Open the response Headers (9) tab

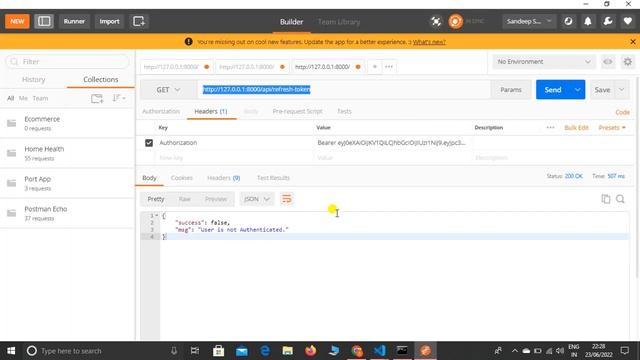224,178
